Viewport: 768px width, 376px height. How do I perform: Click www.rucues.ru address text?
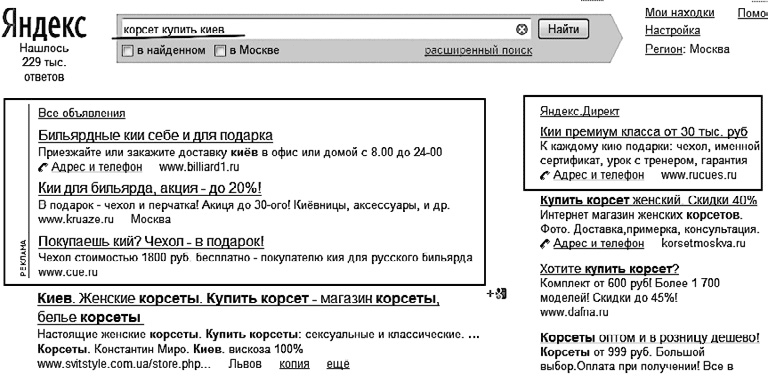click(699, 175)
